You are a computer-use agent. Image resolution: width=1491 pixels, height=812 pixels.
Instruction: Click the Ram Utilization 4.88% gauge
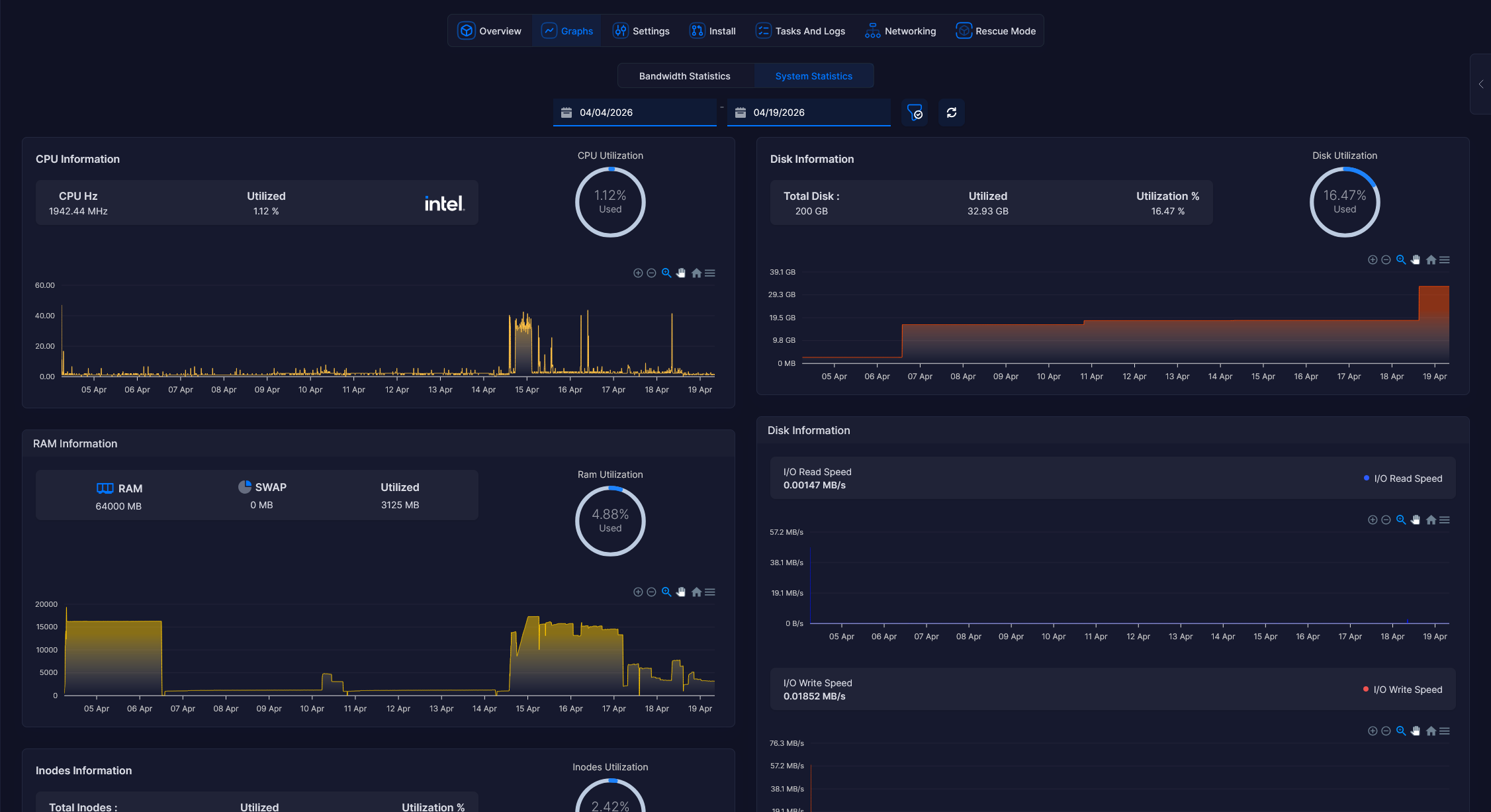click(x=610, y=521)
